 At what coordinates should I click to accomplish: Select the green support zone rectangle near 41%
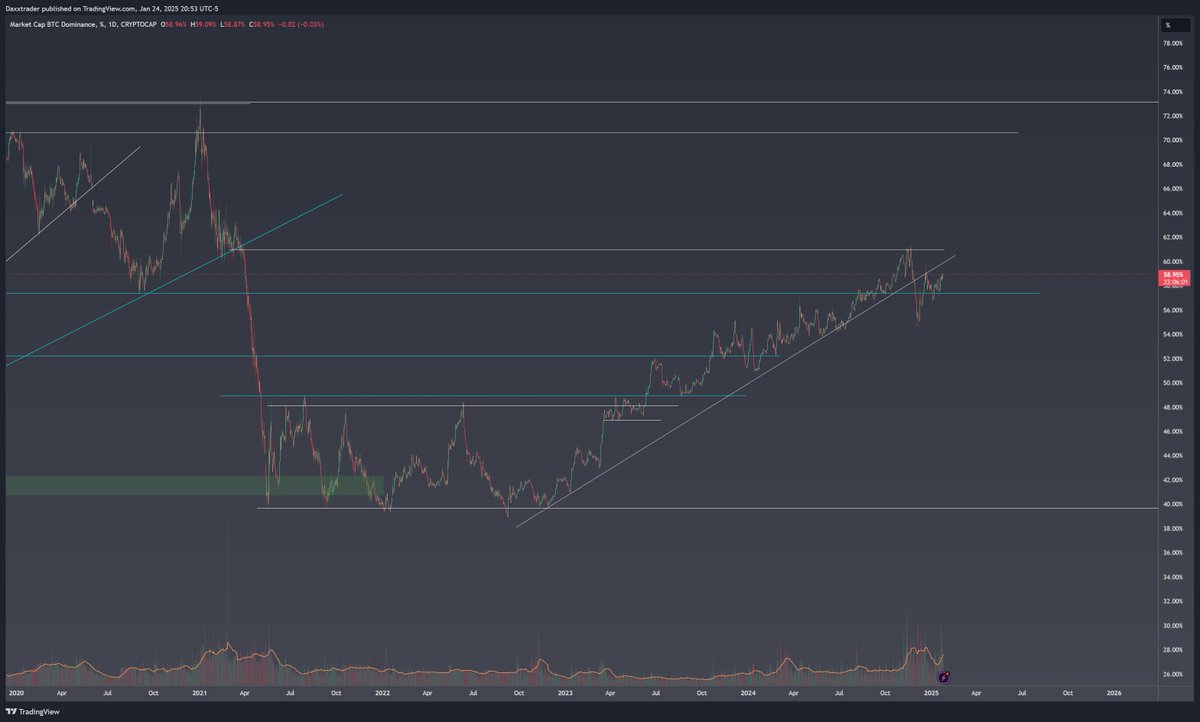tap(194, 485)
